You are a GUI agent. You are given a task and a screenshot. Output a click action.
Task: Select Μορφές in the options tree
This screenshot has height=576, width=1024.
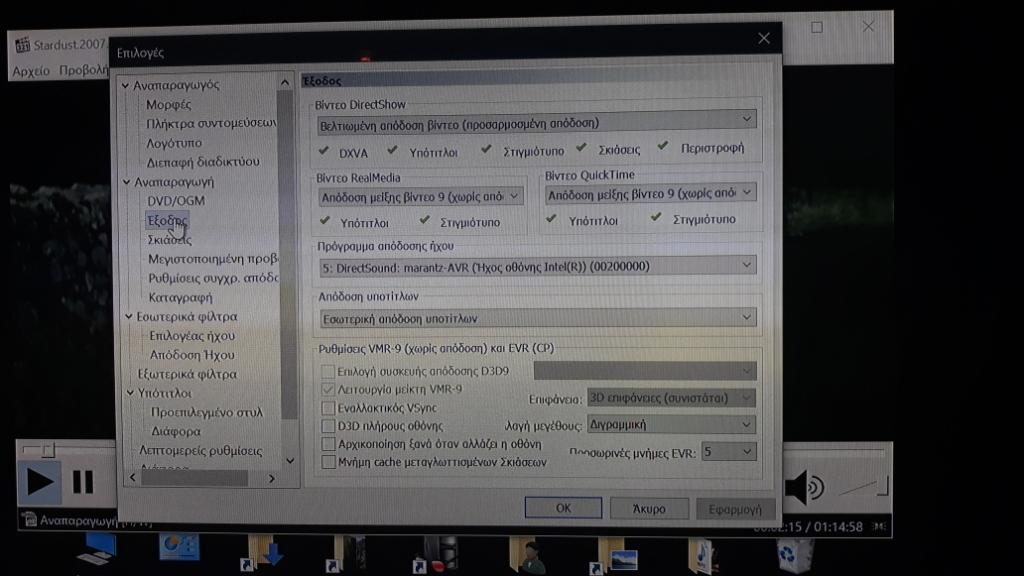click(x=168, y=104)
